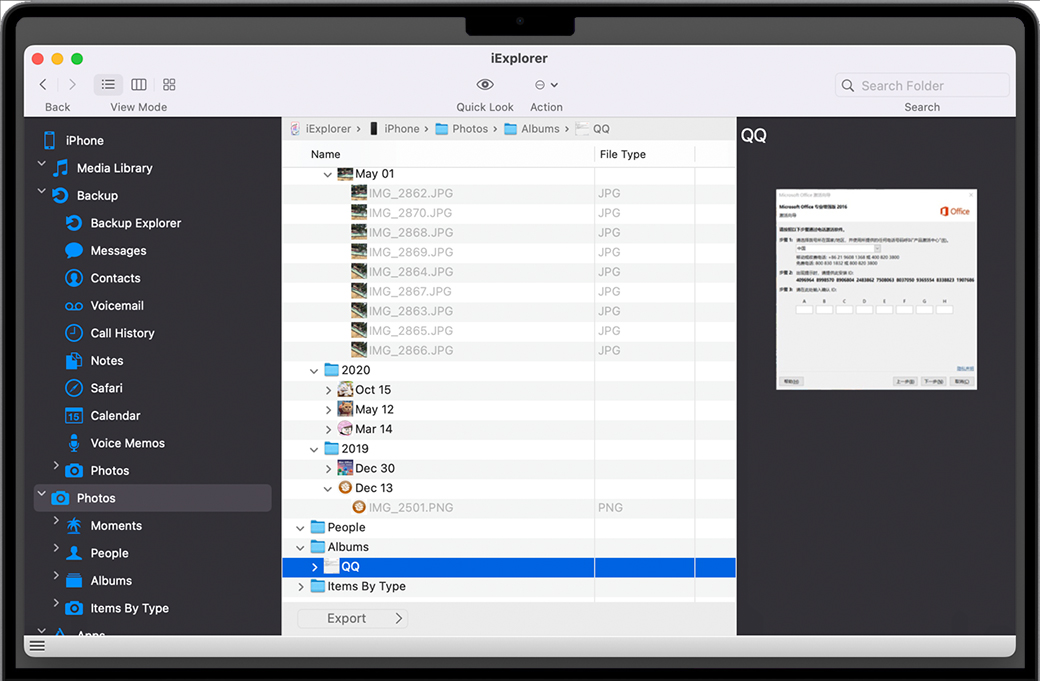Select Safari in the sidebar
1040x681 pixels.
(x=106, y=388)
